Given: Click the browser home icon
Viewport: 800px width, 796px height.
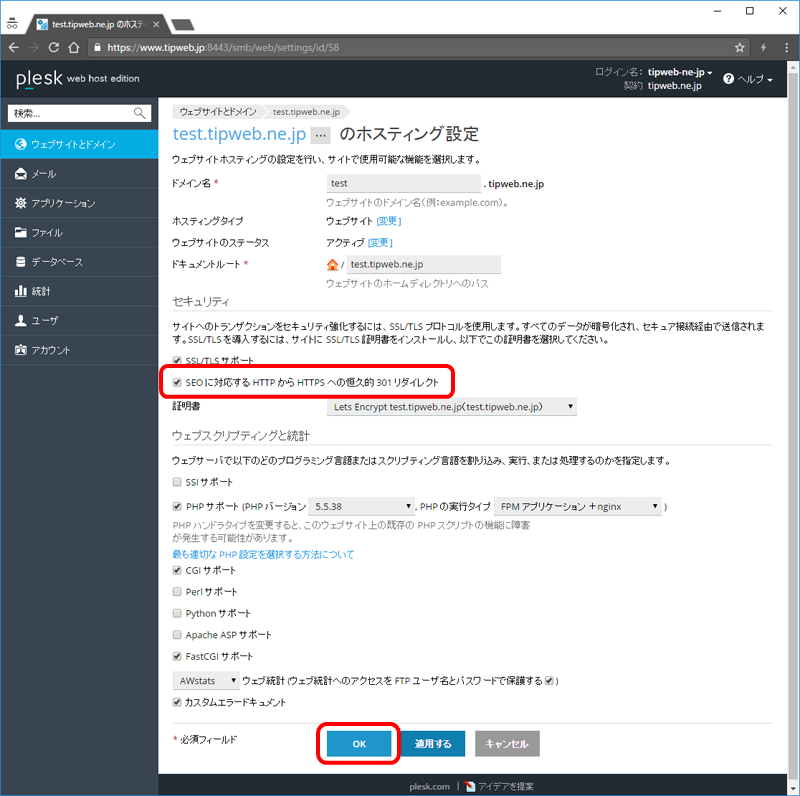Looking at the screenshot, I should coord(74,47).
